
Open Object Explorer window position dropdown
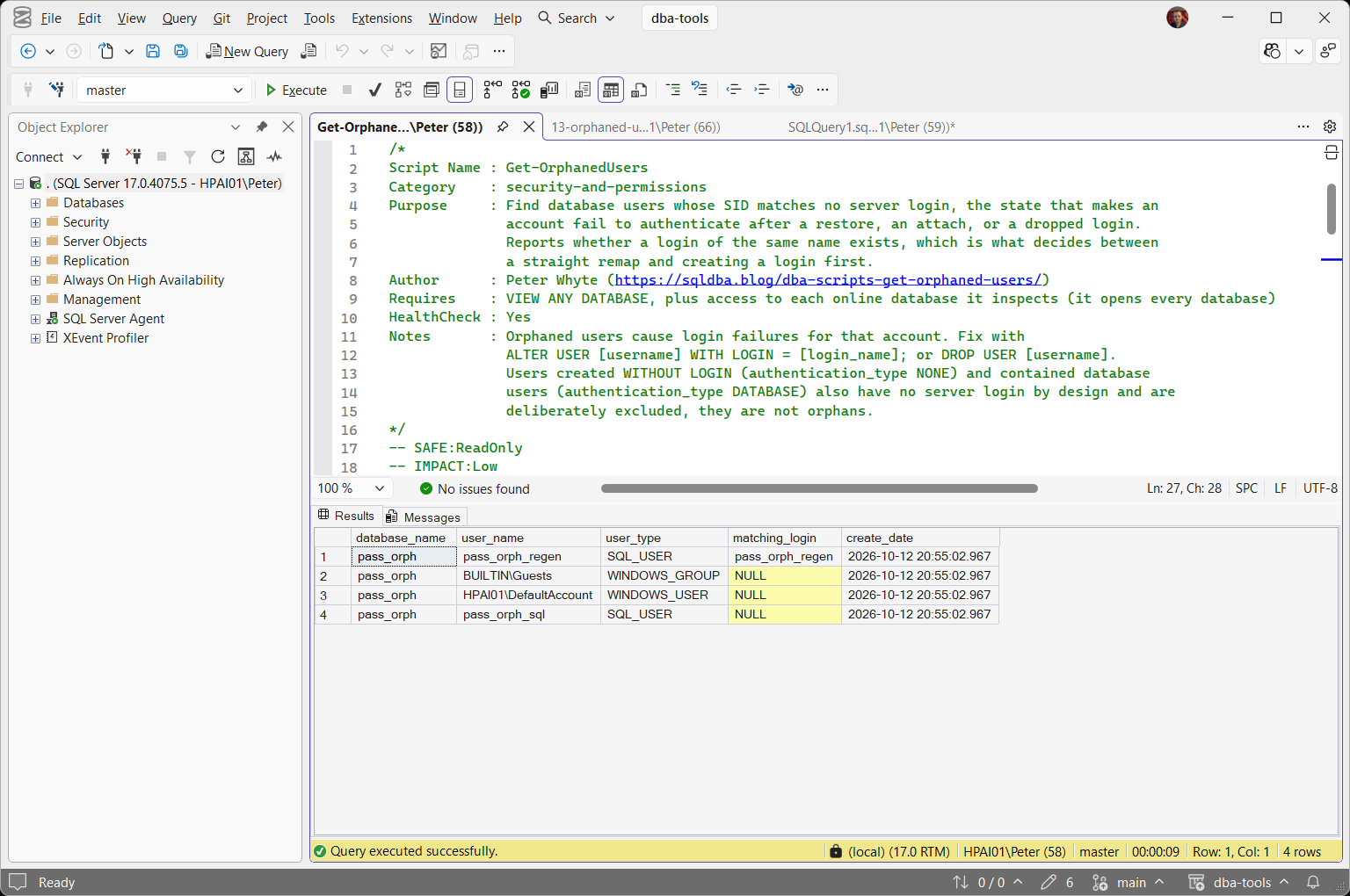(x=236, y=127)
